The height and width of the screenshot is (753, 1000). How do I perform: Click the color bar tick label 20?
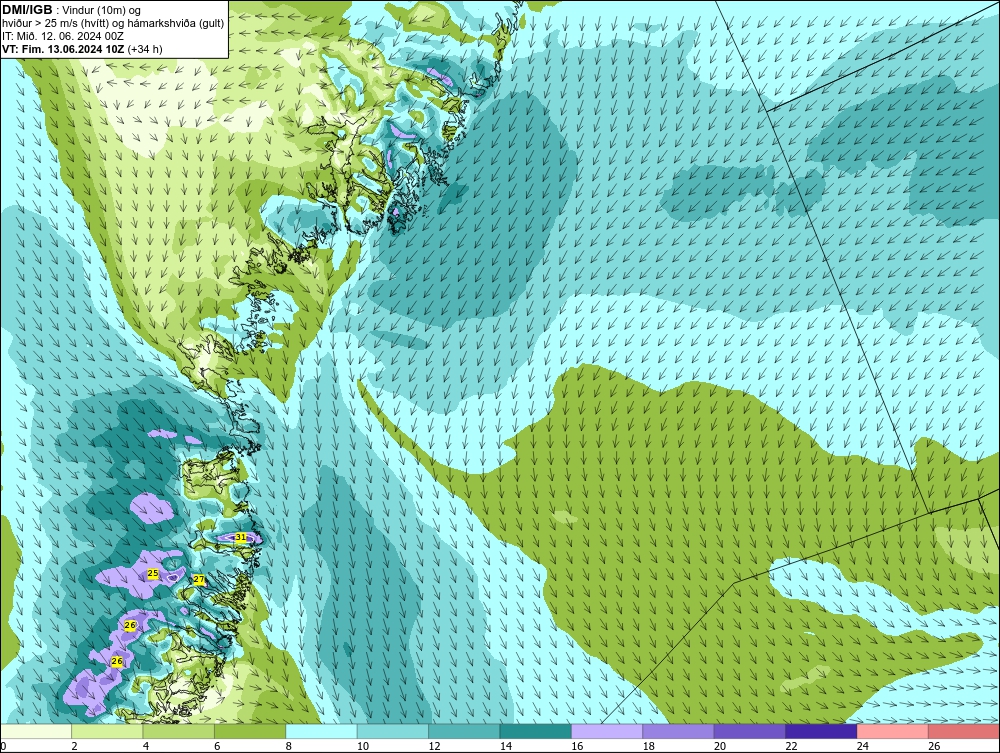(720, 746)
